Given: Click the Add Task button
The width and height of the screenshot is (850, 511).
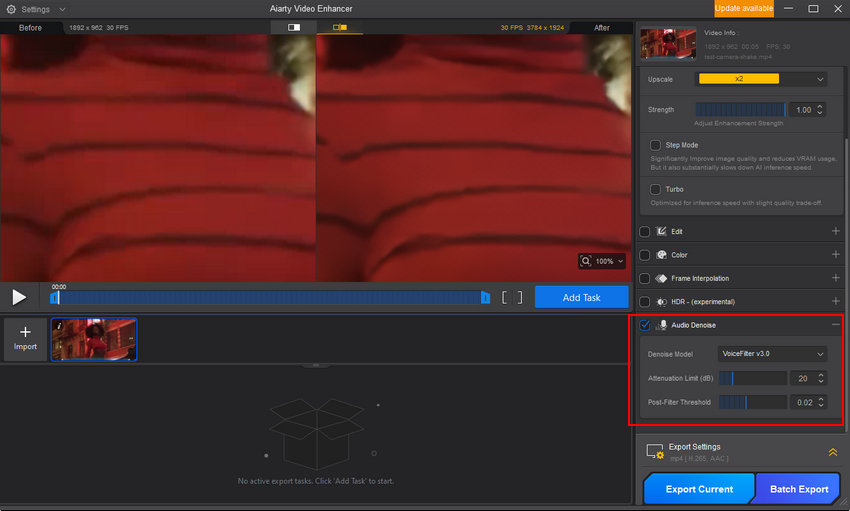Looking at the screenshot, I should (582, 297).
